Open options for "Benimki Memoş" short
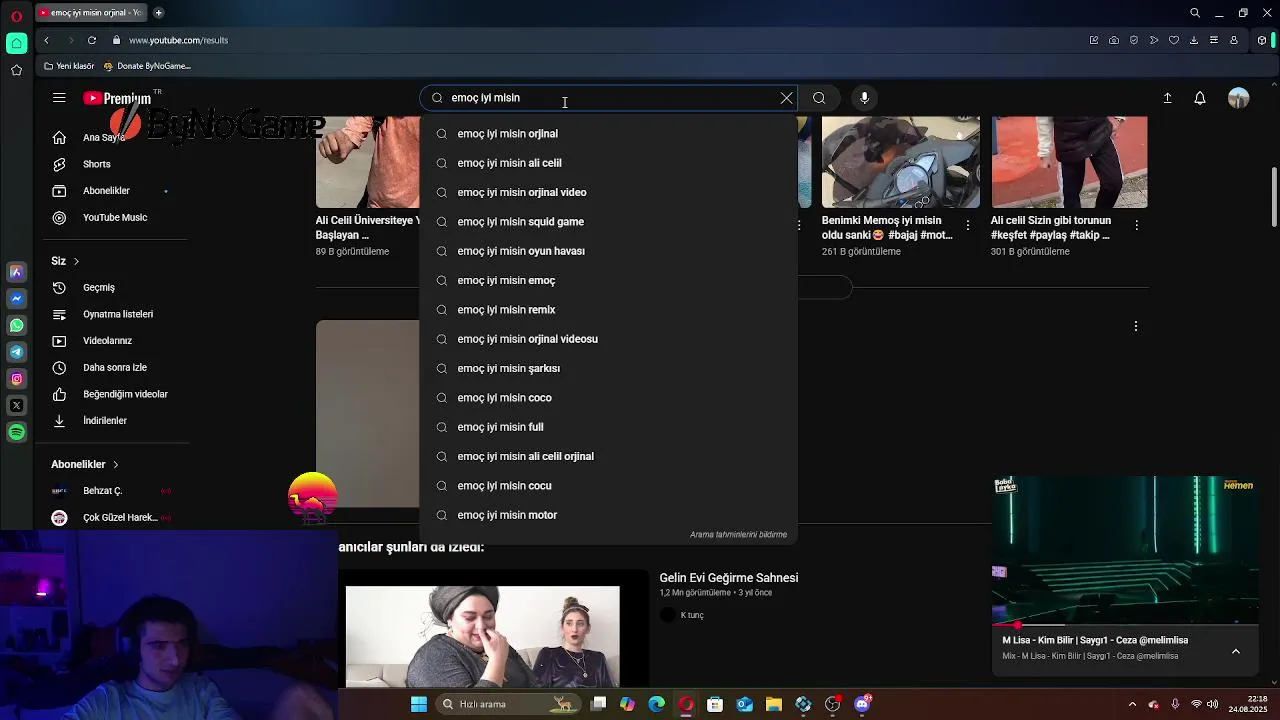This screenshot has width=1280, height=720. point(967,226)
